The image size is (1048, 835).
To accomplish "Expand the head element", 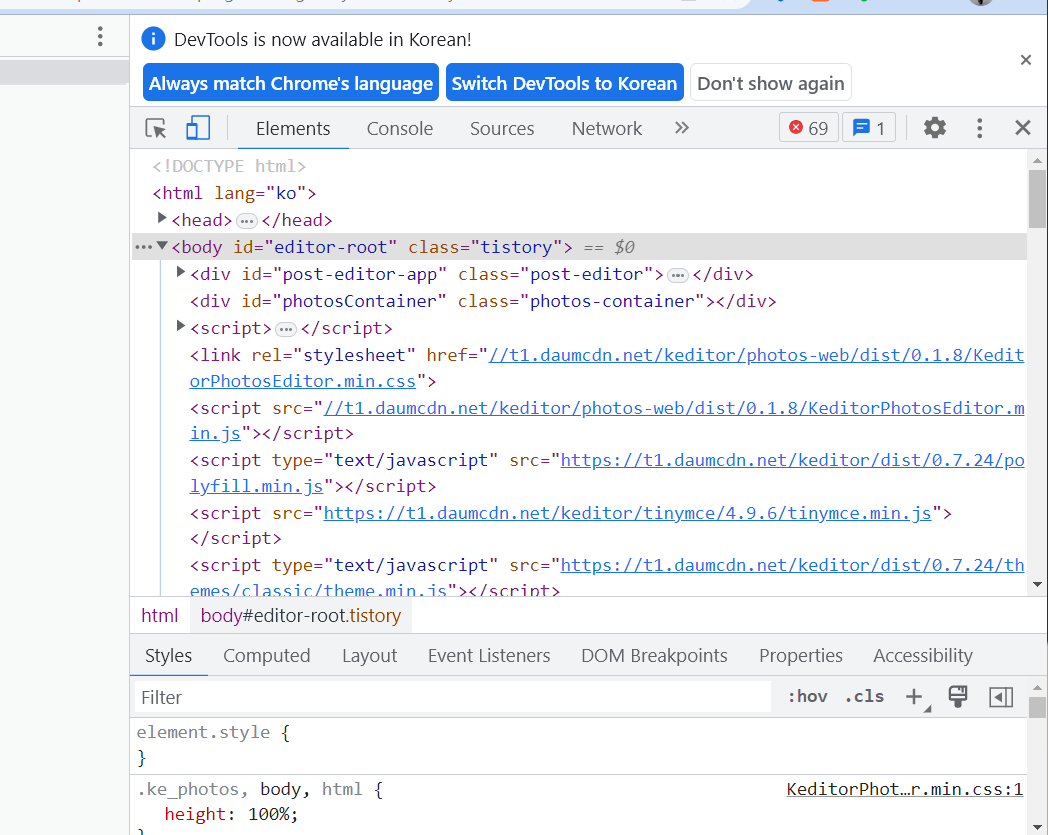I will click(162, 218).
